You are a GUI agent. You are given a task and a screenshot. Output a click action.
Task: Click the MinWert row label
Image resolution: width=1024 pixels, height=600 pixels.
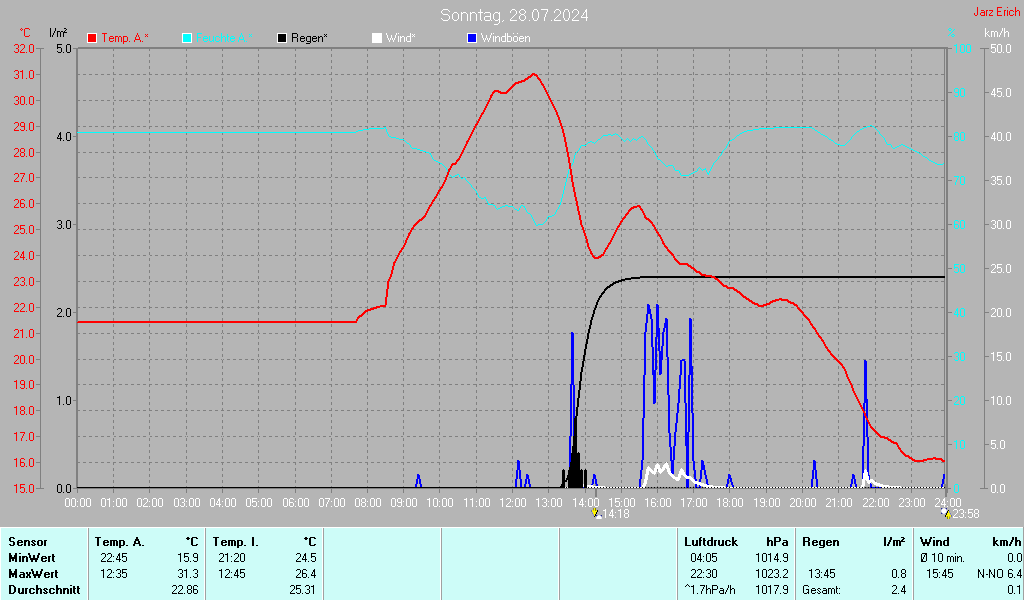pos(32,558)
